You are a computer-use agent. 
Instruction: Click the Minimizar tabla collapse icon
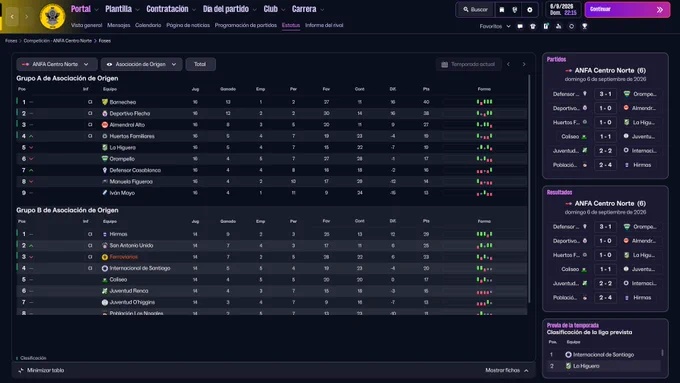[21, 370]
